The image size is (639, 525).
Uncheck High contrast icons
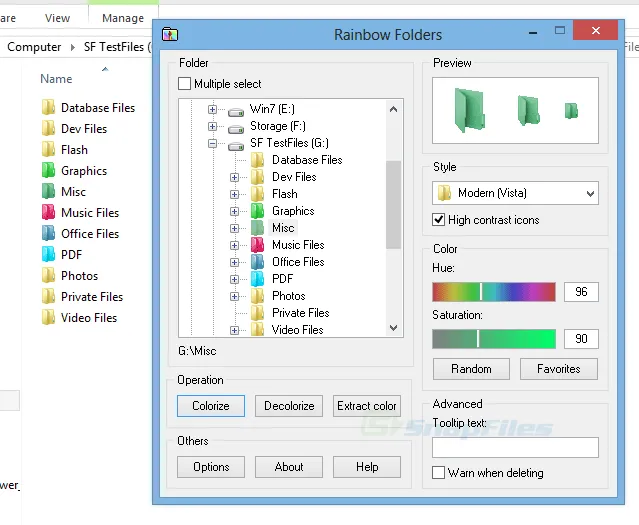tap(438, 220)
